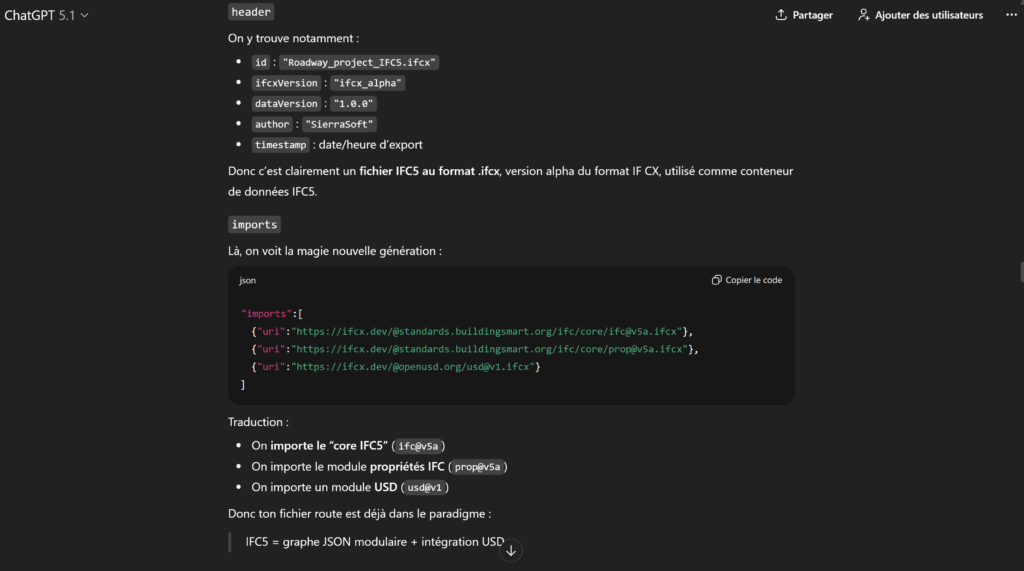The height and width of the screenshot is (571, 1024).
Task: Click the "SierraSoft" author value chip
Action: [340, 124]
